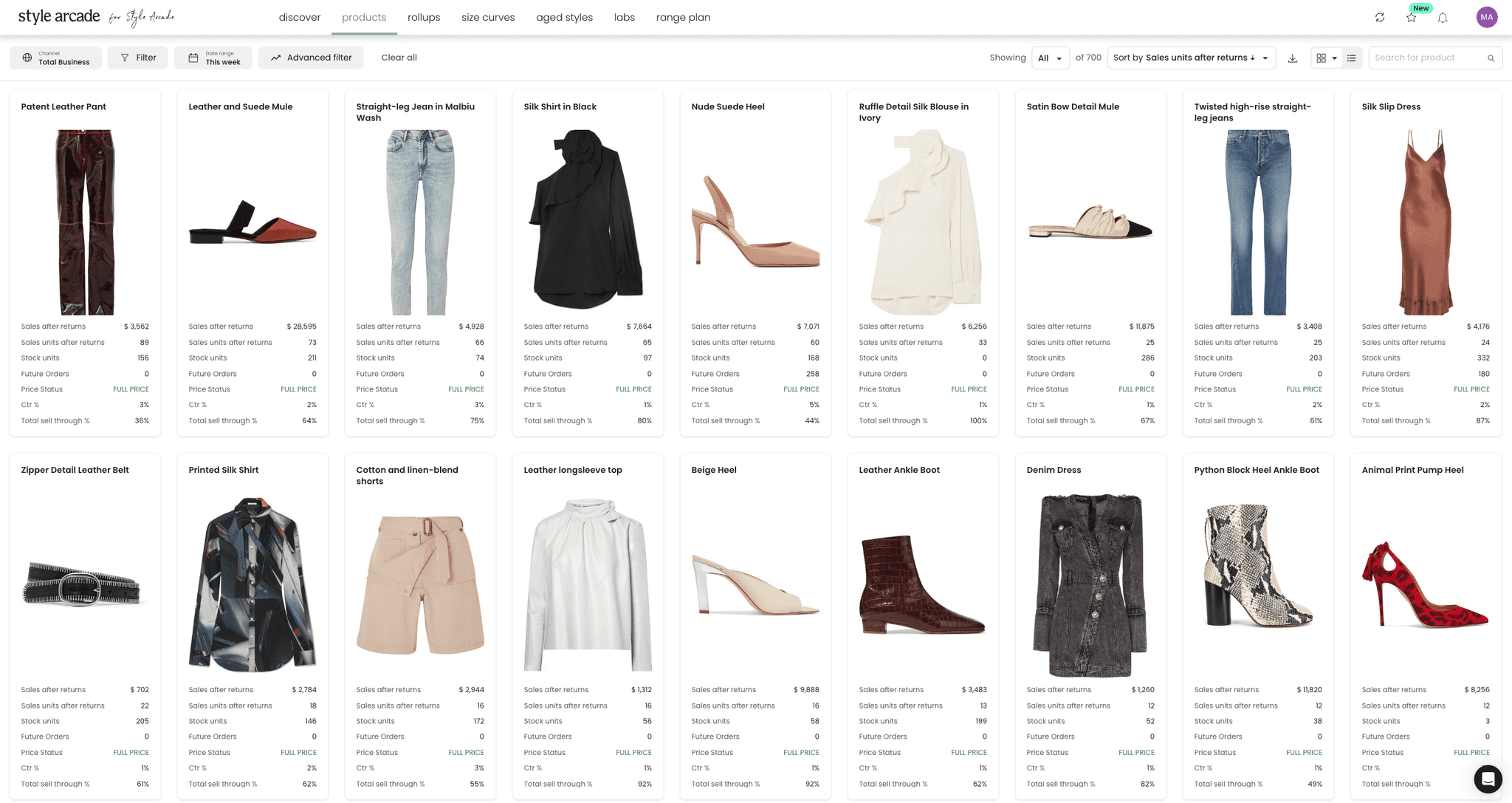The height and width of the screenshot is (803, 1512).
Task: Open notifications via the bell icon
Action: click(x=1443, y=17)
